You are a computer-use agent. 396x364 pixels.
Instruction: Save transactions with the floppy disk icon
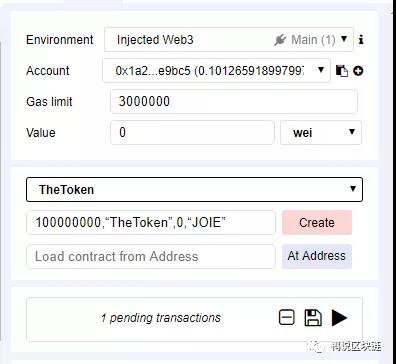[313, 317]
